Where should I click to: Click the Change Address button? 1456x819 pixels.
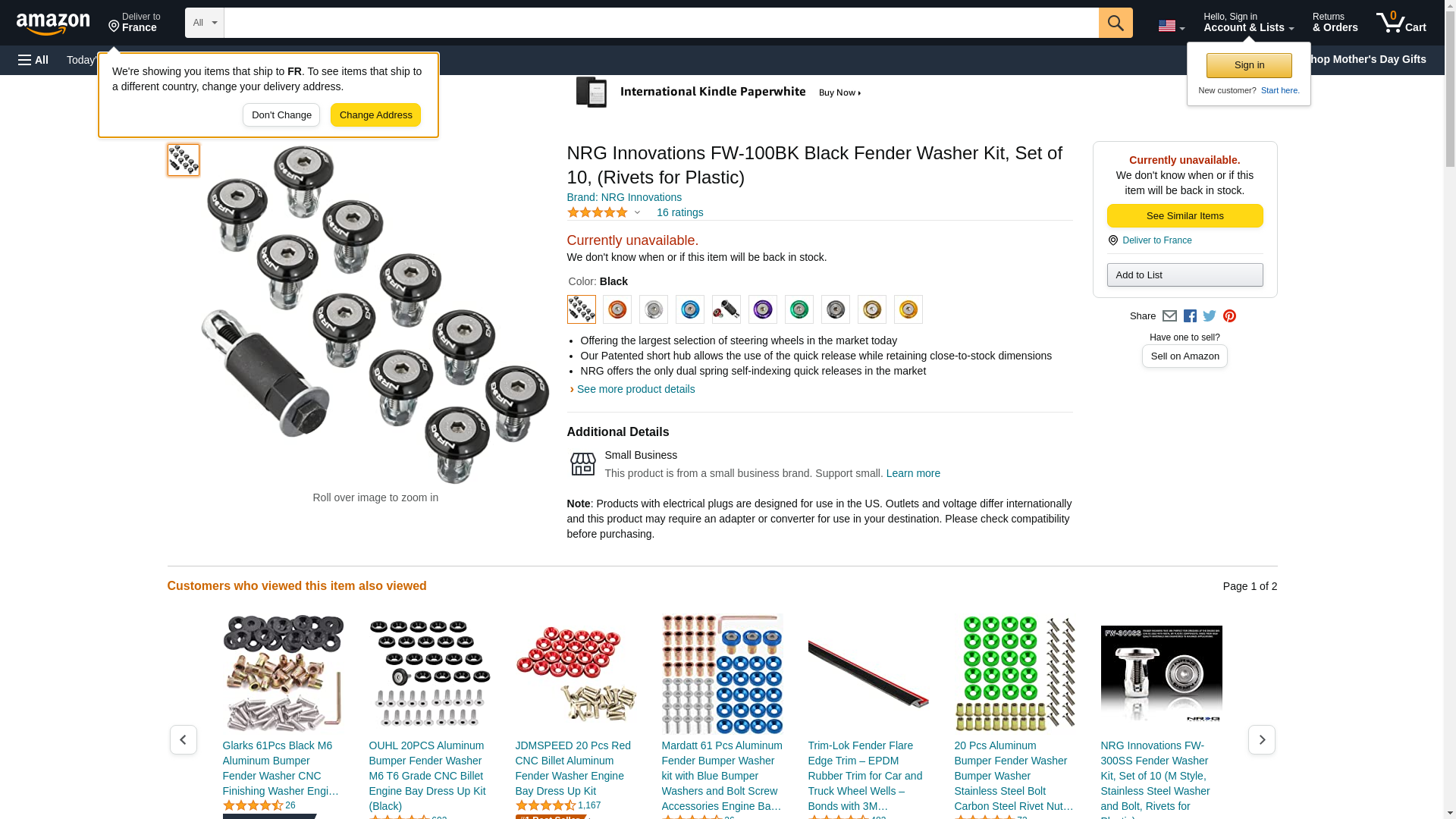[375, 115]
